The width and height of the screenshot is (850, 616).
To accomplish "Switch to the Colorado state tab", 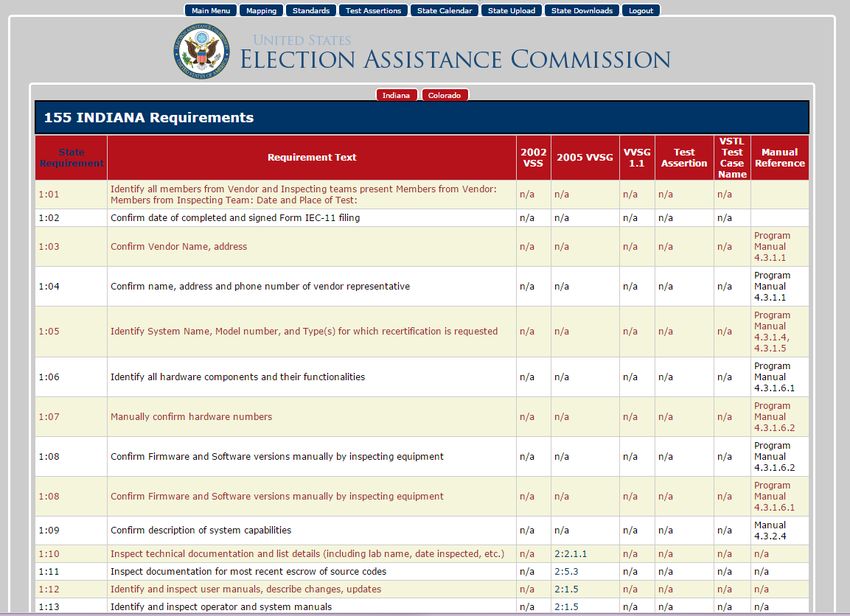I will pos(445,95).
